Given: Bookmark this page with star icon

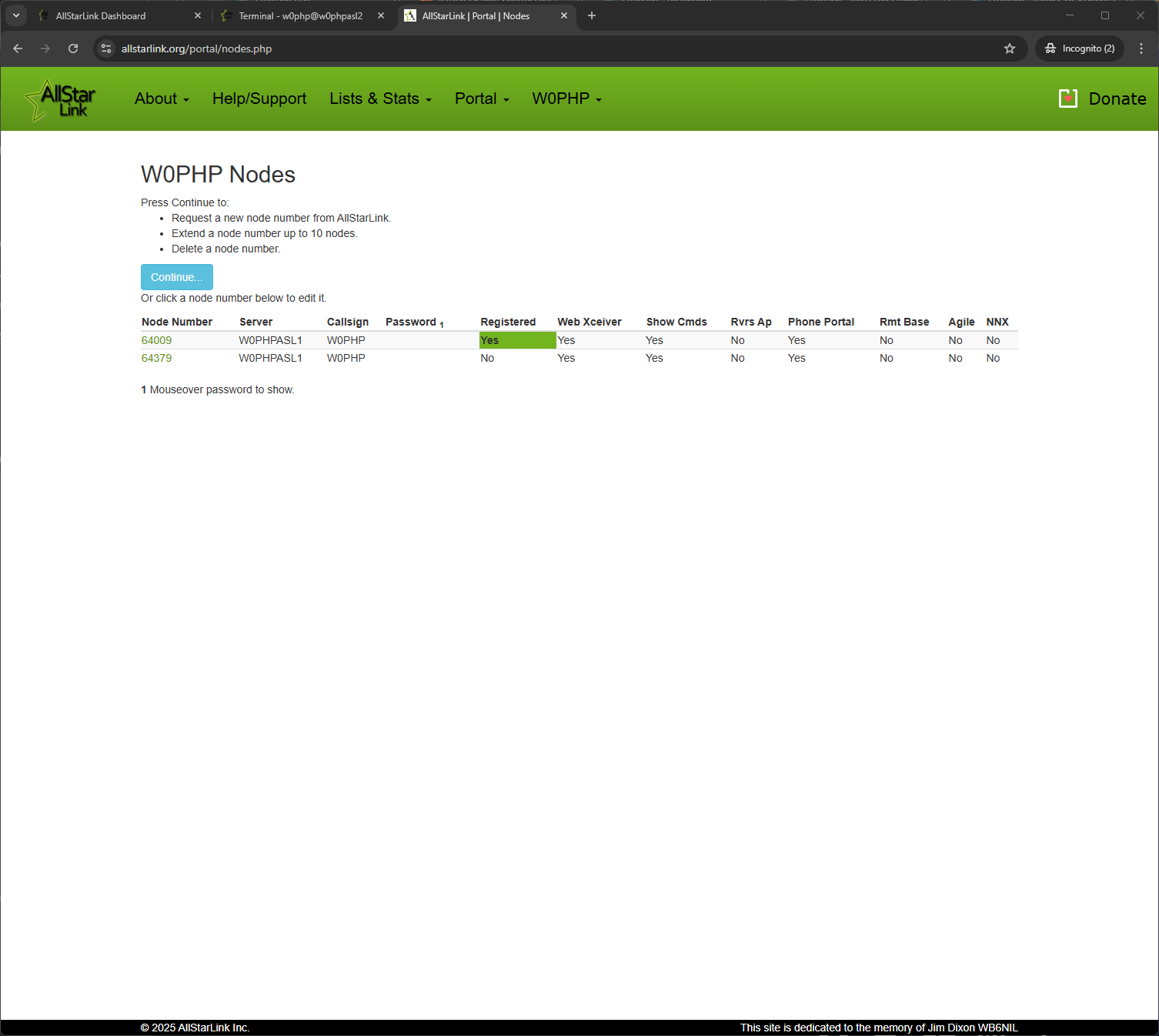Looking at the screenshot, I should click(1009, 48).
